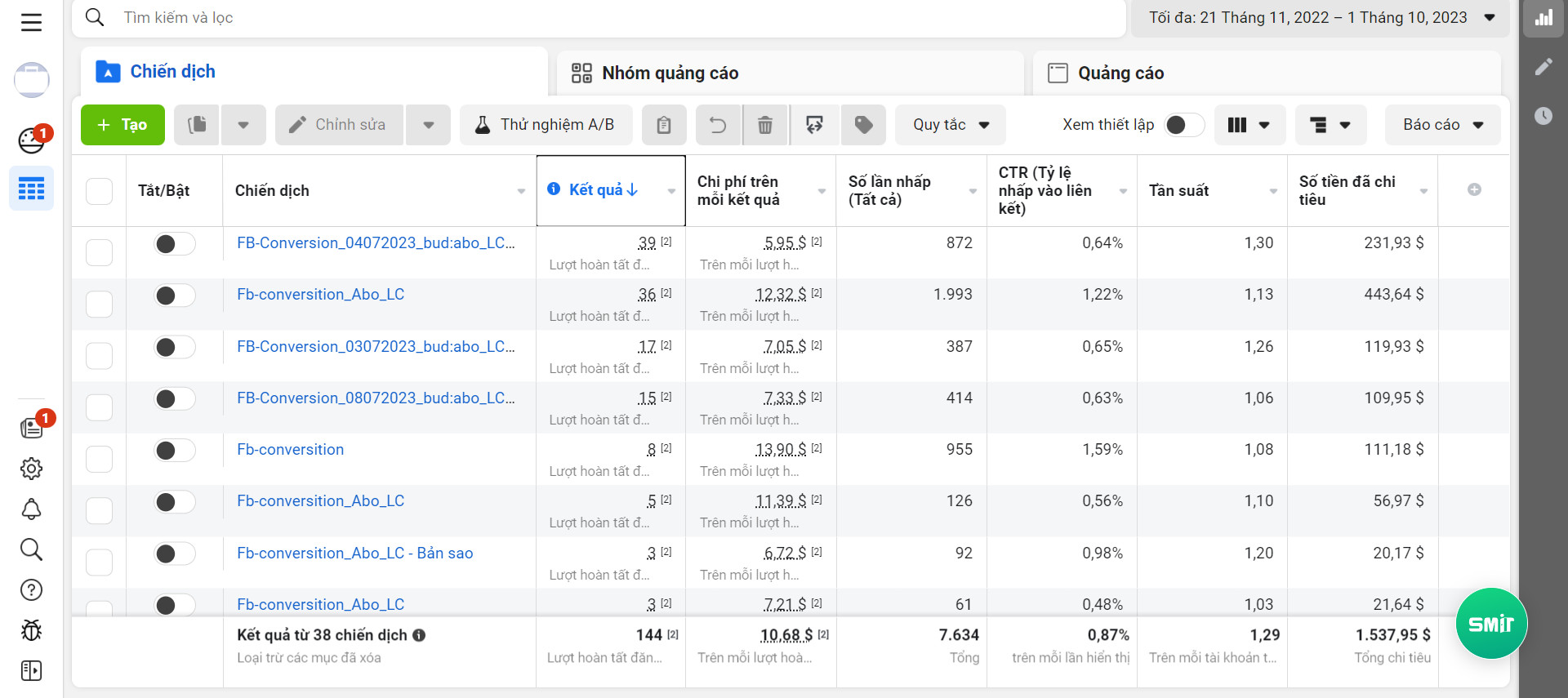Click the clipboard paste icon in toolbar
The width and height of the screenshot is (1568, 698).
(x=664, y=125)
